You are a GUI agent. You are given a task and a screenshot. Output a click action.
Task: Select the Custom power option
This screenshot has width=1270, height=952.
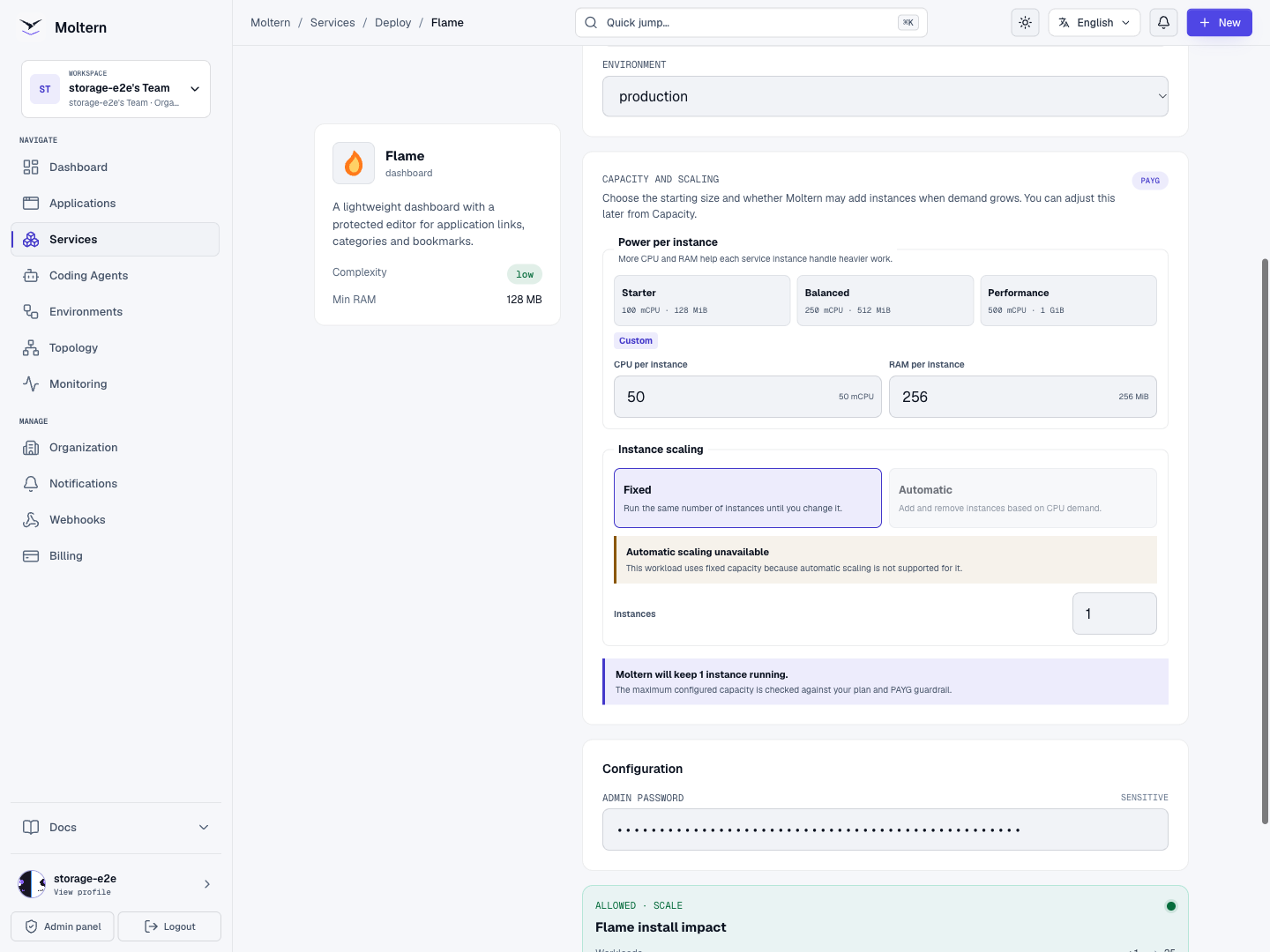tap(636, 341)
